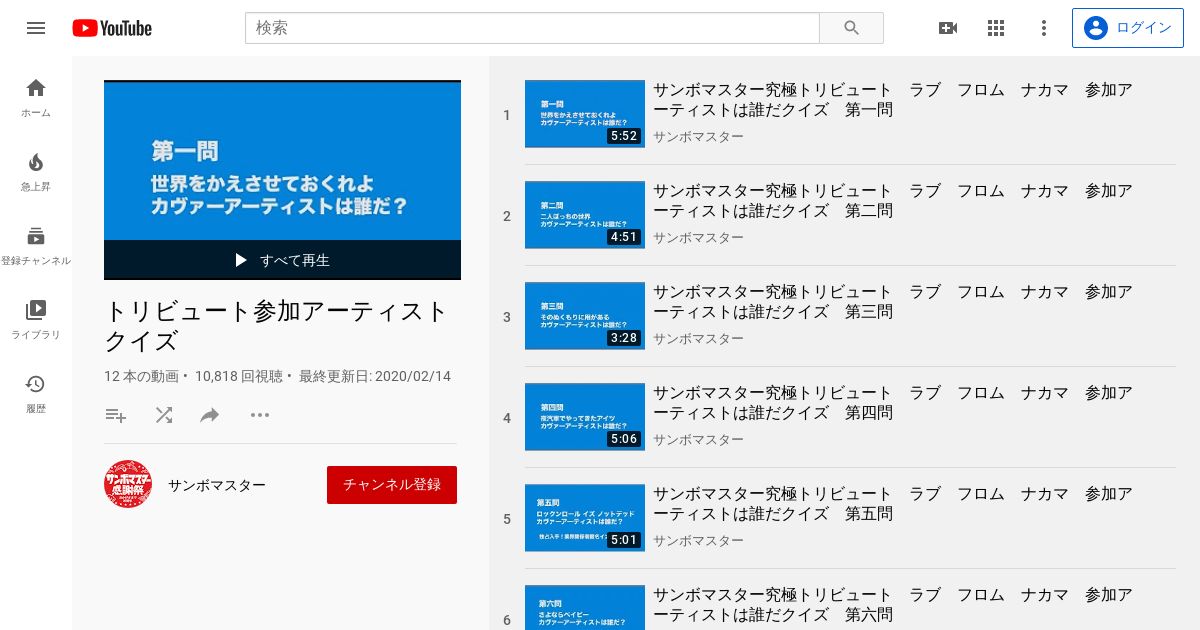Click 最終更新日: 2020/02/14 text
The height and width of the screenshot is (630, 1200).
point(375,377)
